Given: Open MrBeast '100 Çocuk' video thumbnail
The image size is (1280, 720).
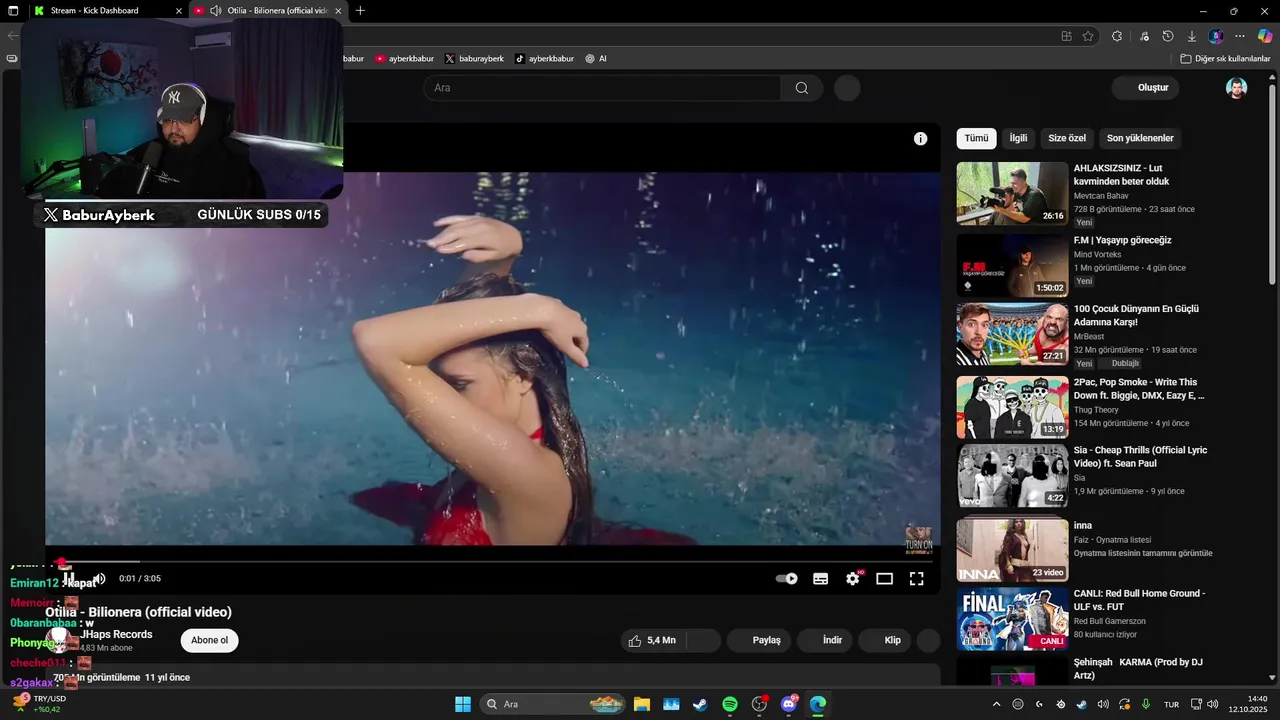Looking at the screenshot, I should pyautogui.click(x=1012, y=334).
